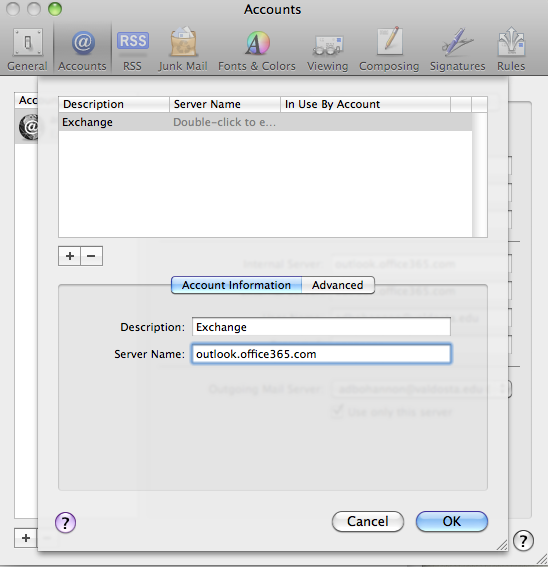
Task: Switch to Account Information tab
Action: [x=236, y=285]
